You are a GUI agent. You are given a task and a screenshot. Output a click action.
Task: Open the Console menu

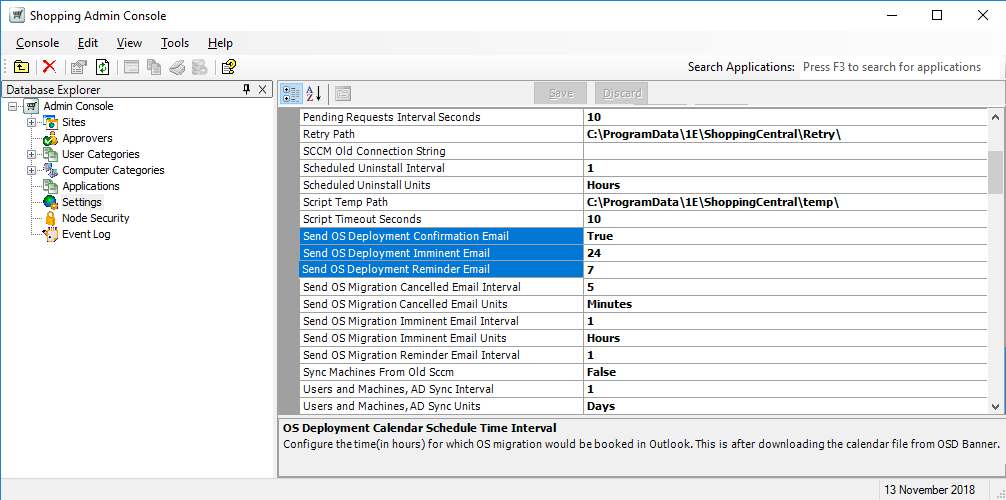(38, 43)
